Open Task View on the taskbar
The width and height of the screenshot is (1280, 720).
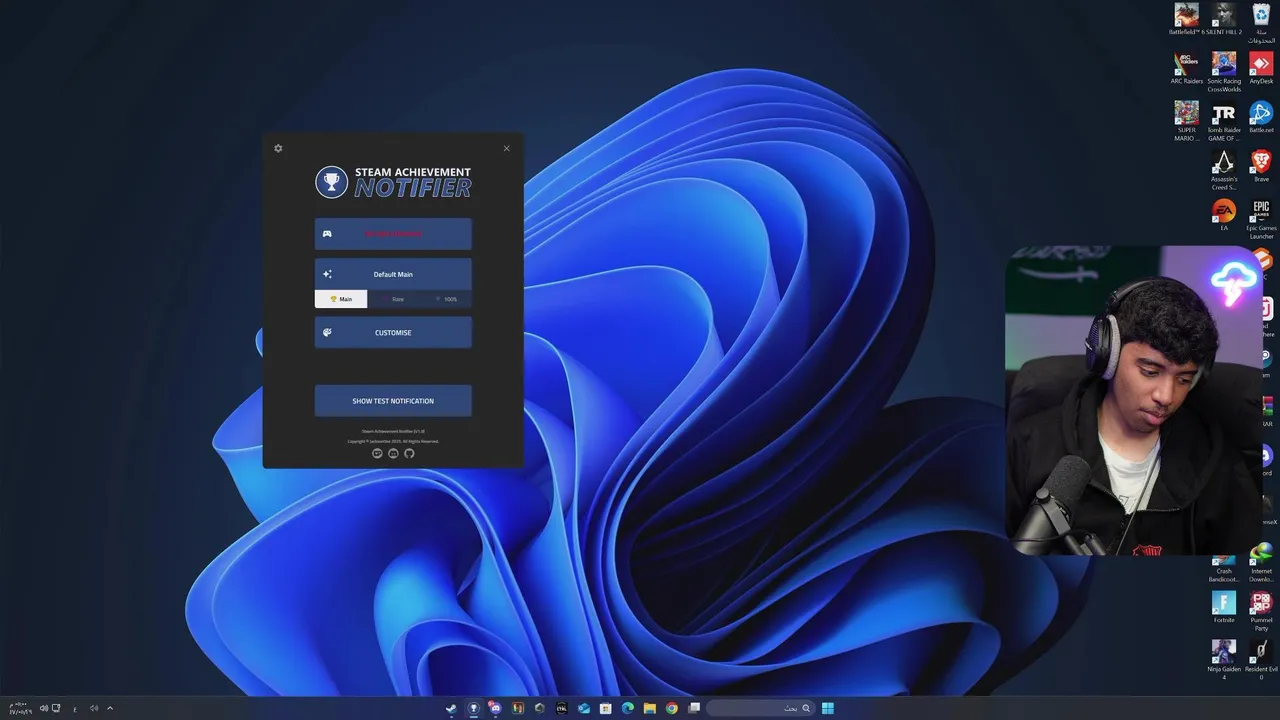[694, 708]
